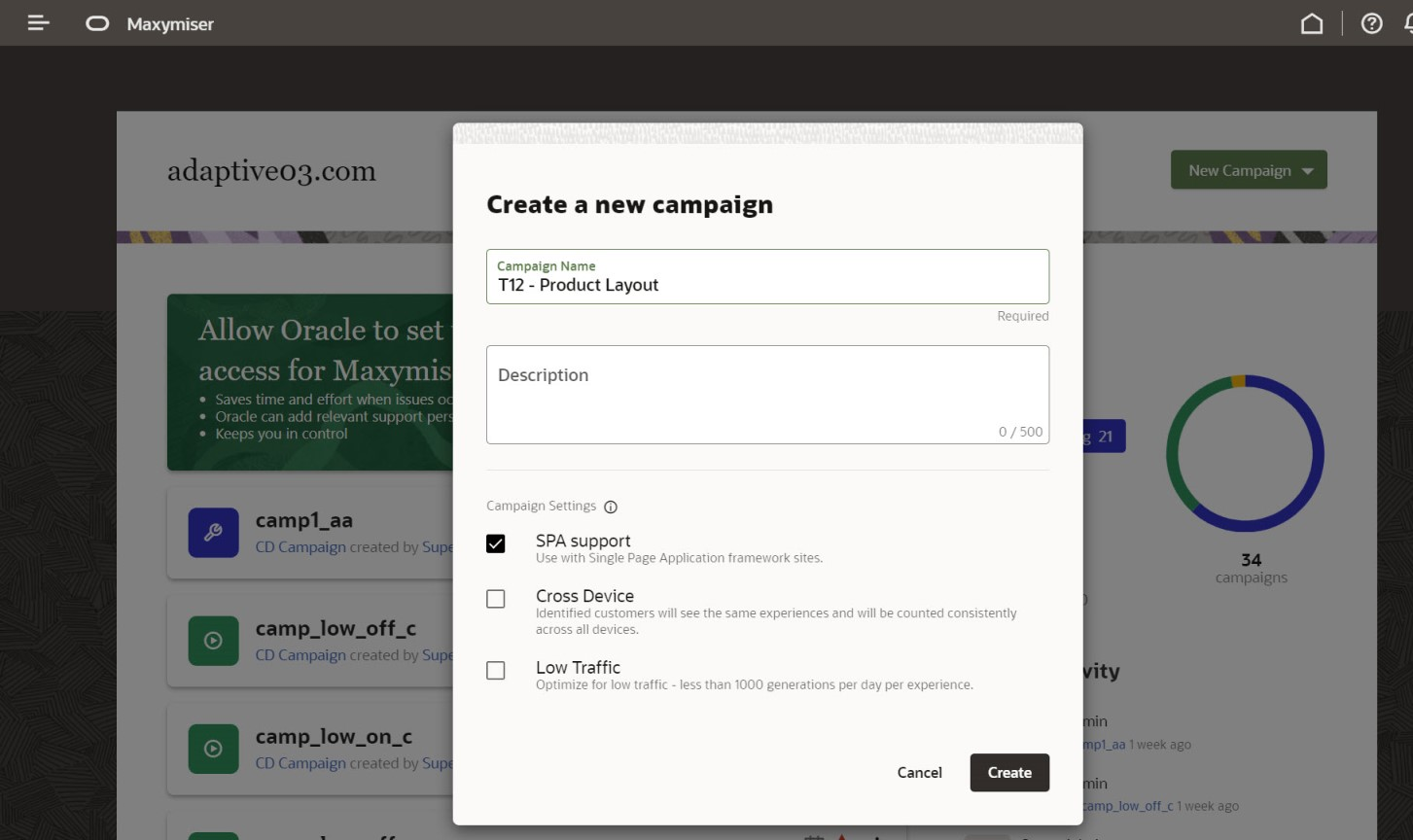Open the Help question mark icon
Image resolution: width=1413 pixels, height=840 pixels.
point(1371,23)
